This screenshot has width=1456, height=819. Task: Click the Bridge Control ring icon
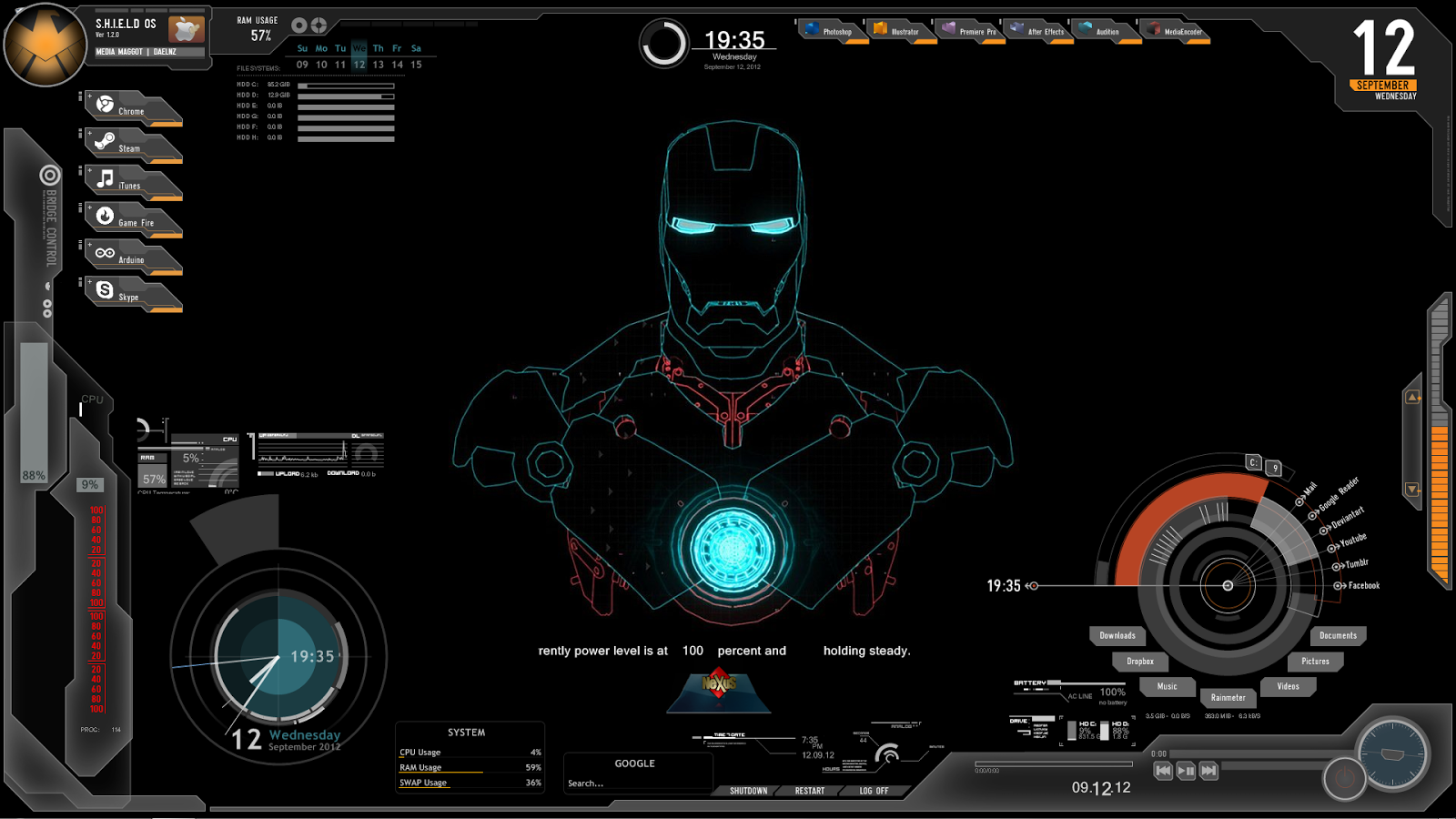click(50, 175)
